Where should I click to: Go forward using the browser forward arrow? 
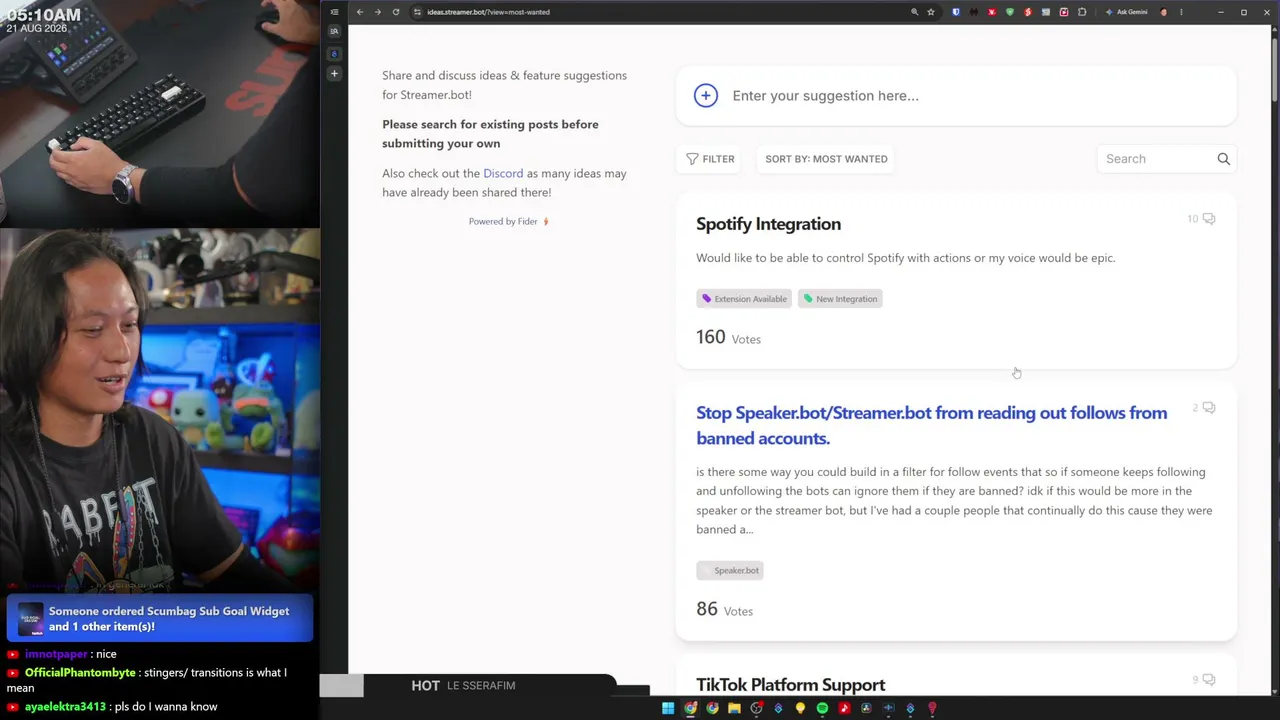(378, 12)
